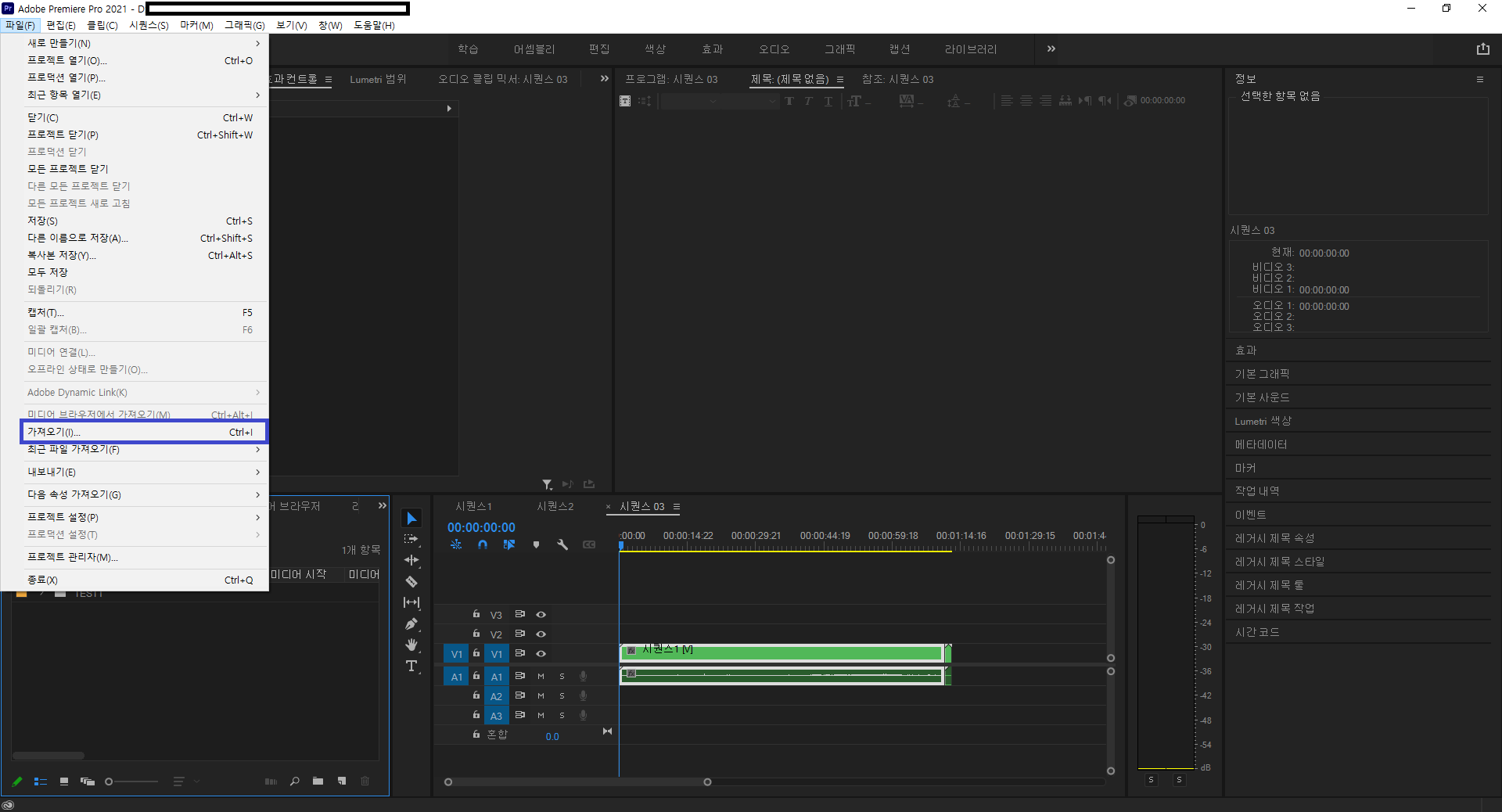Toggle V2 track eye visibility
This screenshot has height=812, width=1502.
point(541,634)
